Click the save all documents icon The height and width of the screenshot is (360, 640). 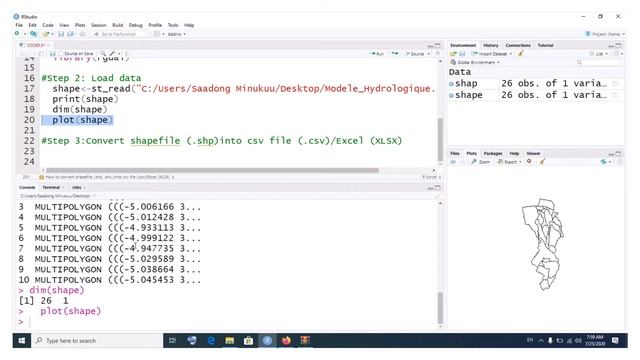click(x=71, y=34)
